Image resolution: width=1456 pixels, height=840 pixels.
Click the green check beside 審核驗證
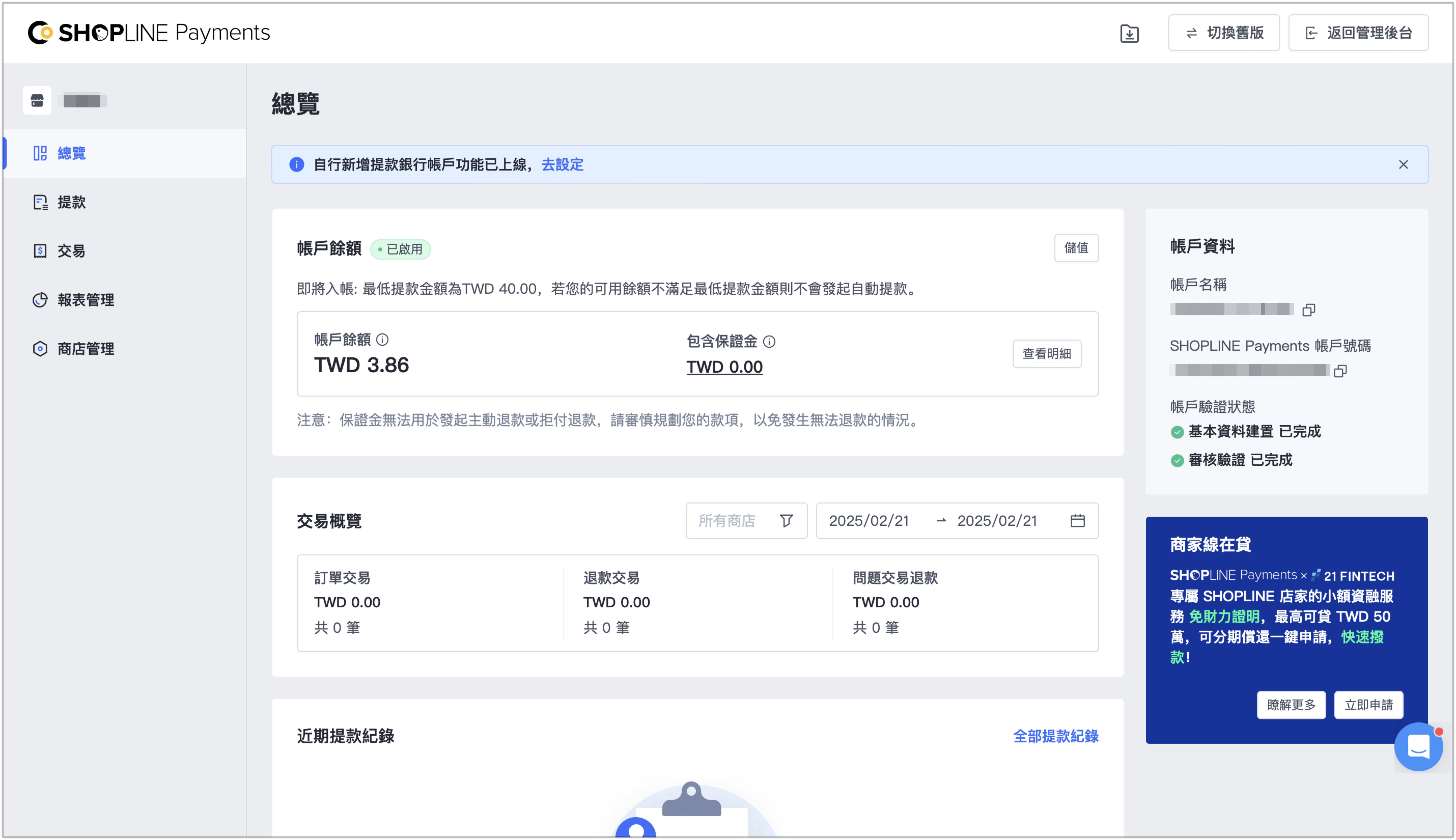point(1177,460)
